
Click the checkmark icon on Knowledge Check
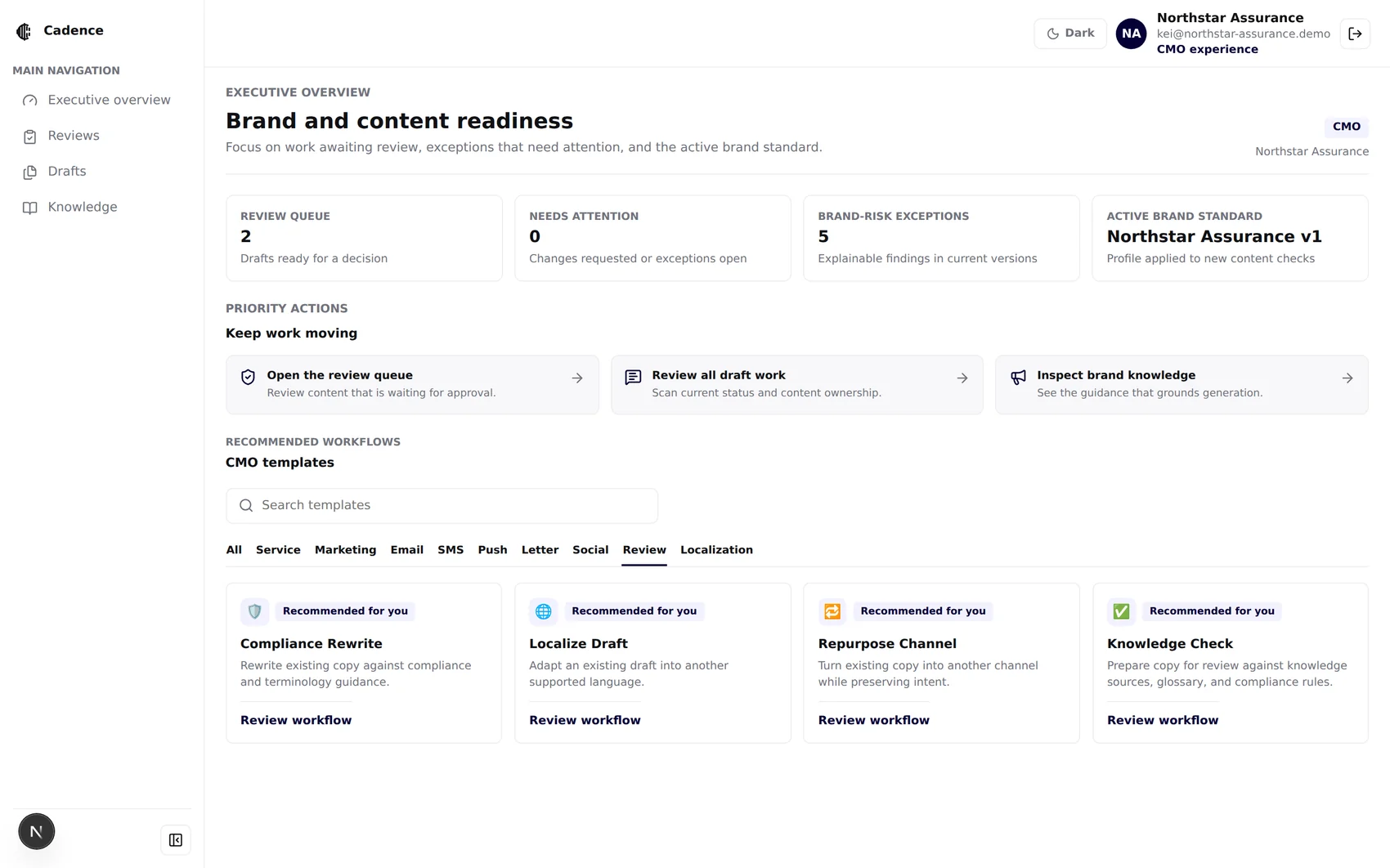1121,611
